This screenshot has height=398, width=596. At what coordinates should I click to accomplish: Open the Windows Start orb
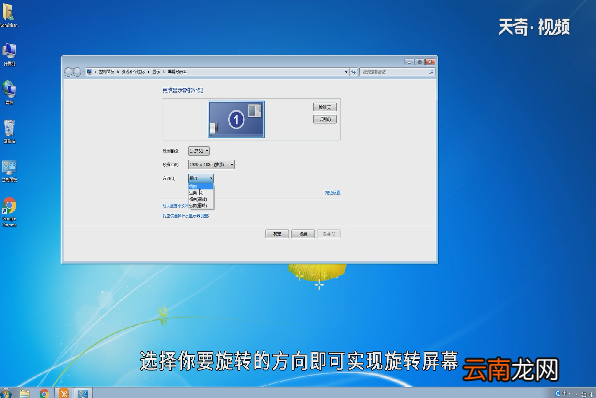(5, 393)
